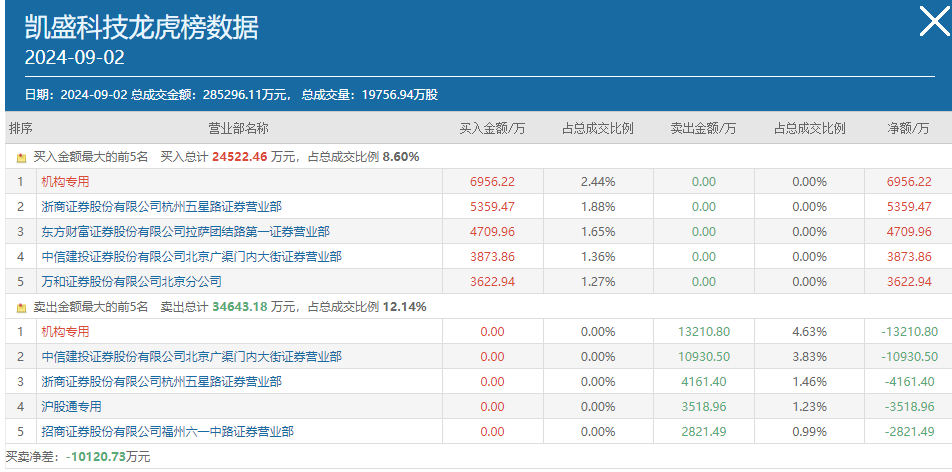The height and width of the screenshot is (472, 952).
Task: Open 万和证券股份有限公司北京分公司 link
Action: pos(131,281)
